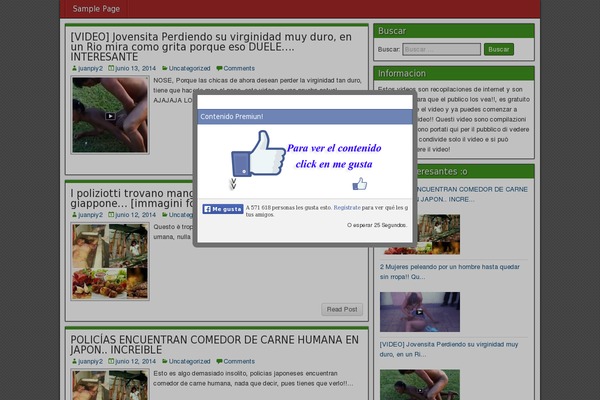Click the Read Post button

[342, 309]
